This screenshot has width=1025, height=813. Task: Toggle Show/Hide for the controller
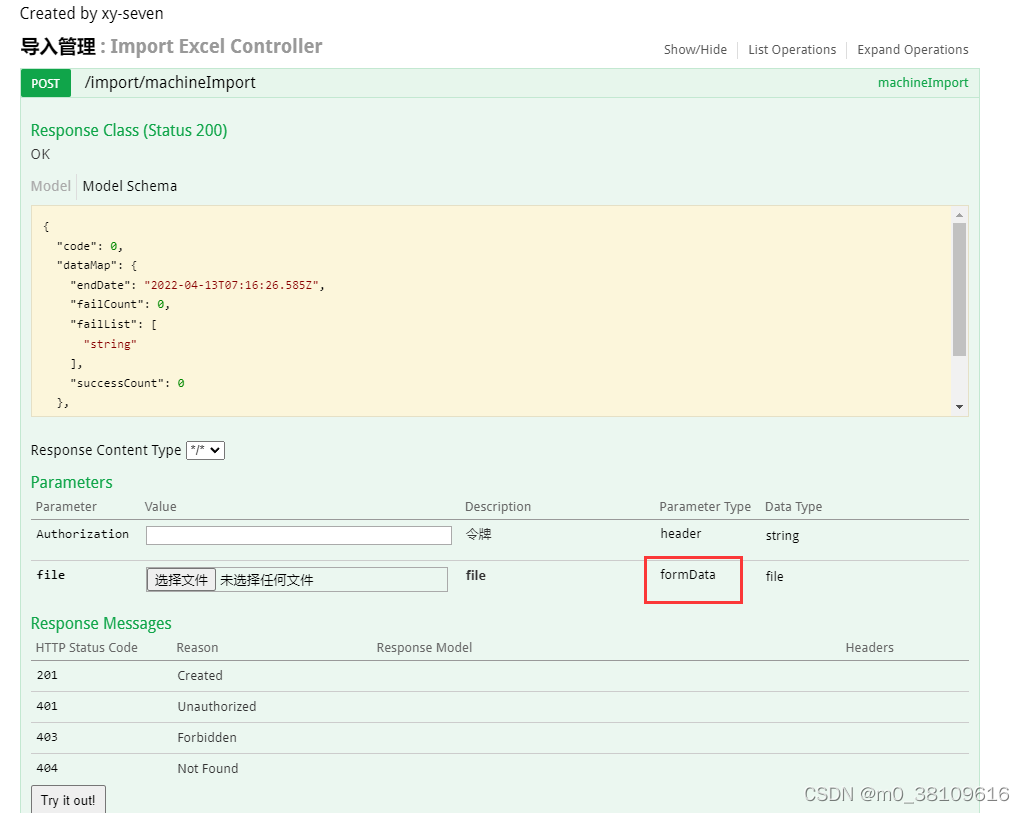coord(695,50)
